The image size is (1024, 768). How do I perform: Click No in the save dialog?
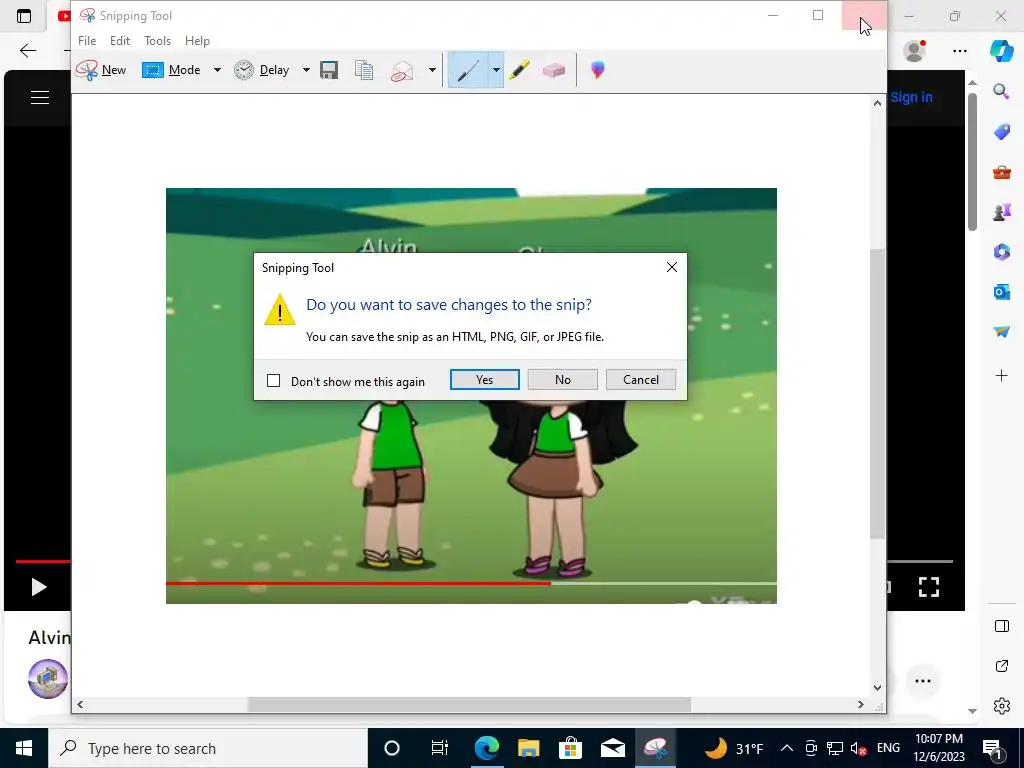(562, 379)
